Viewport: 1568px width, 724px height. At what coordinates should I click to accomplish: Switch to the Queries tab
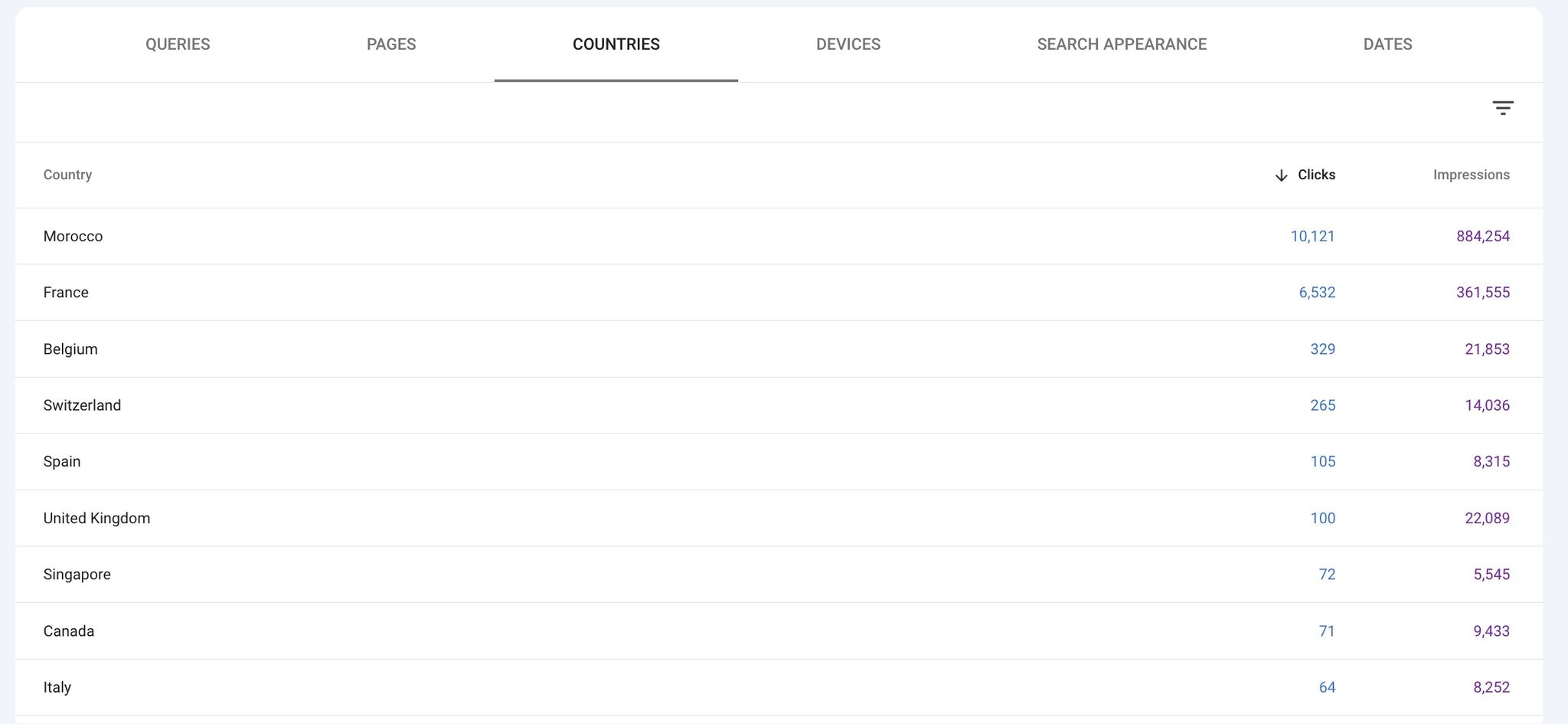(x=178, y=44)
